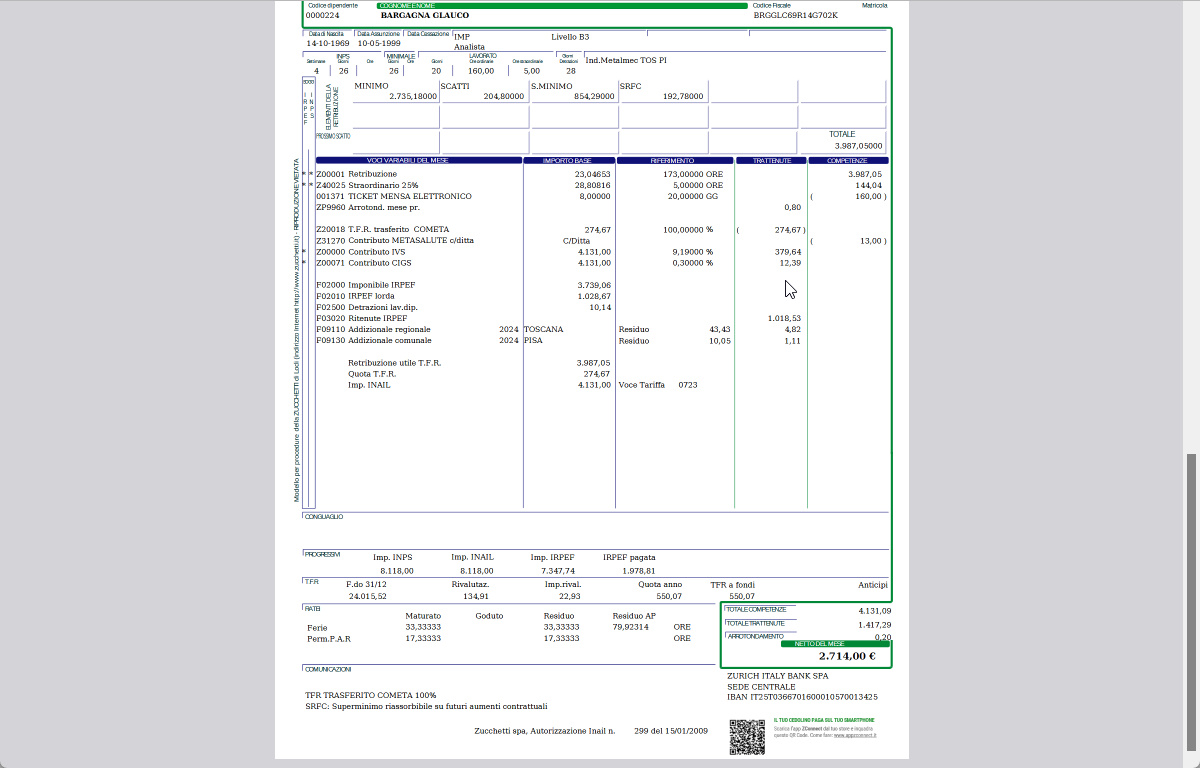Select the region name TOSCANA
Viewport: 1200px width, 768px height.
[543, 329]
